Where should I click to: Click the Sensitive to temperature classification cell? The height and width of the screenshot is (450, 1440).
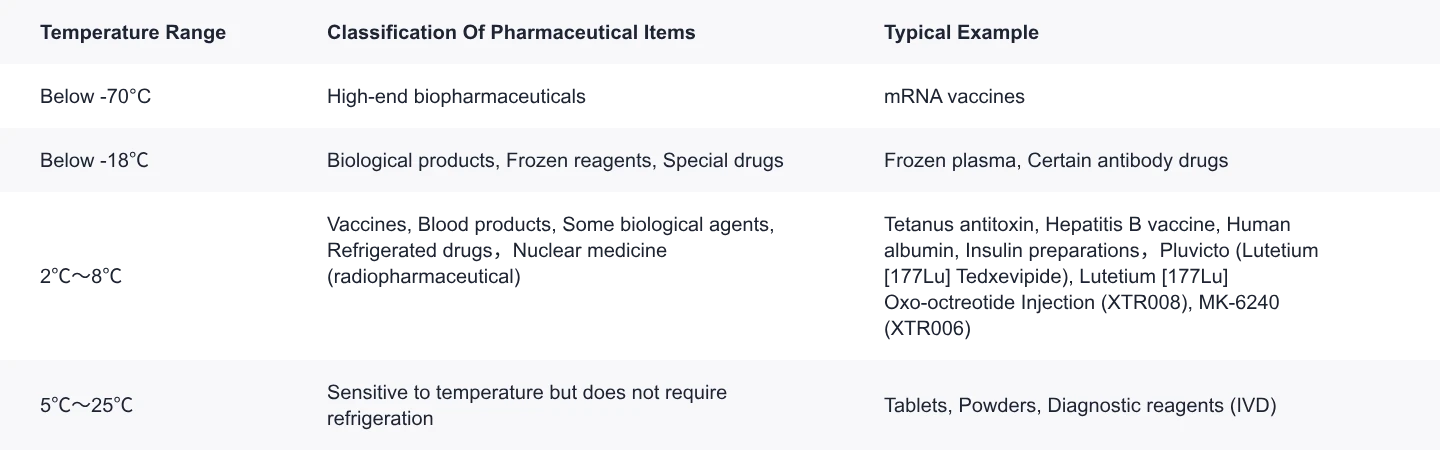(527, 405)
